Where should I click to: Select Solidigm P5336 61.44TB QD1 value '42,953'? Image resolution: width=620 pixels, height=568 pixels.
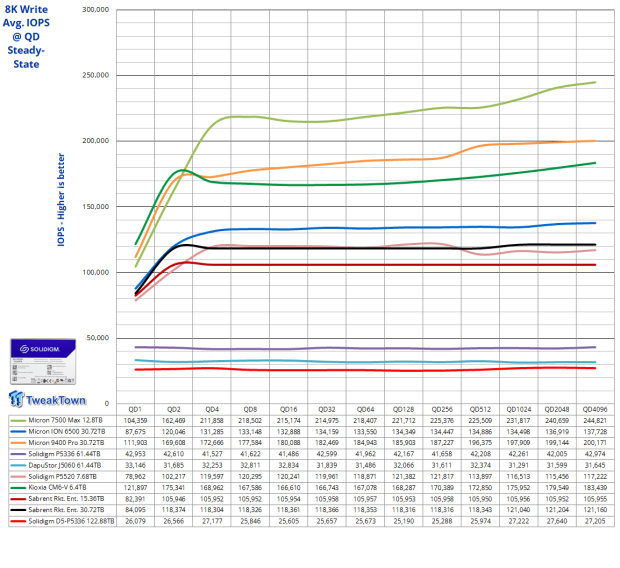[135, 454]
